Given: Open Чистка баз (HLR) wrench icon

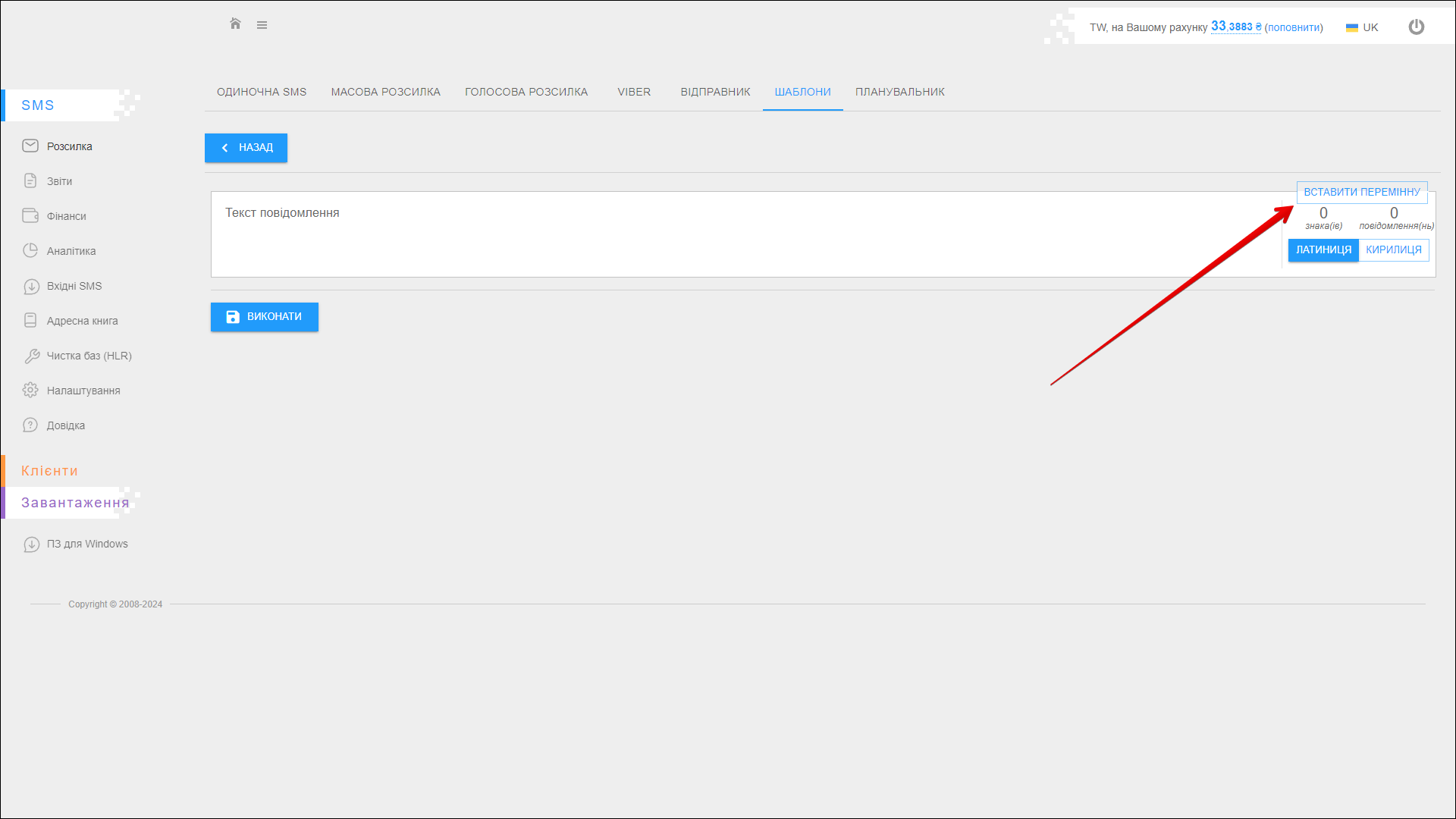Looking at the screenshot, I should pos(31,356).
